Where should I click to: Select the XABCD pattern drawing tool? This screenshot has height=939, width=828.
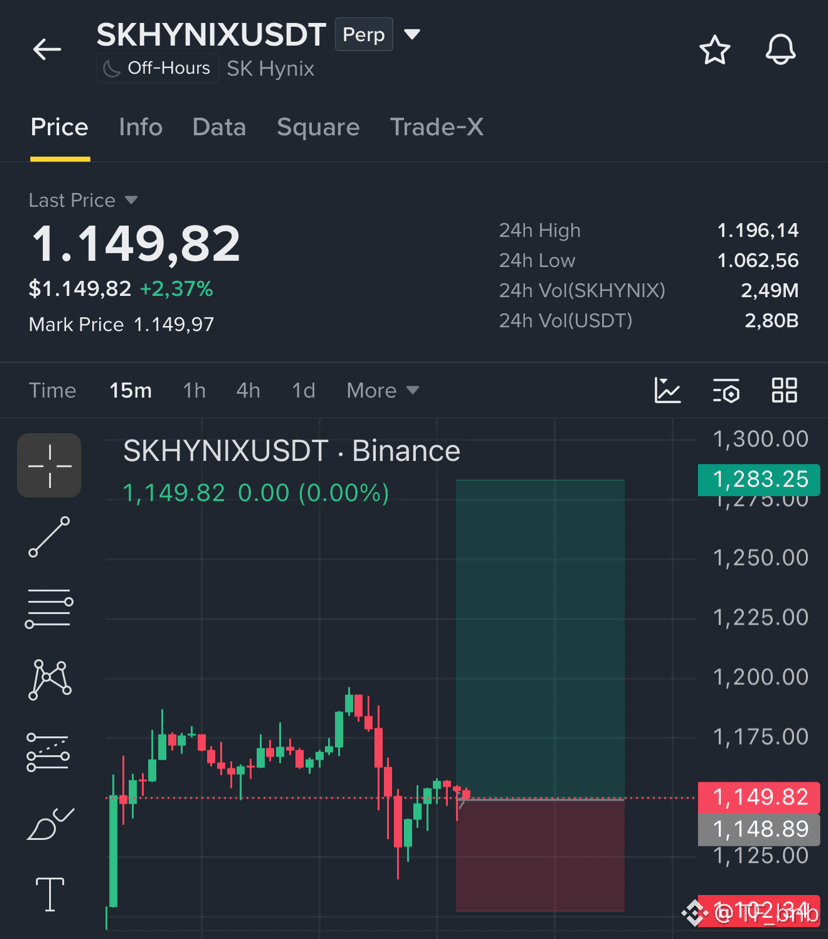50,680
